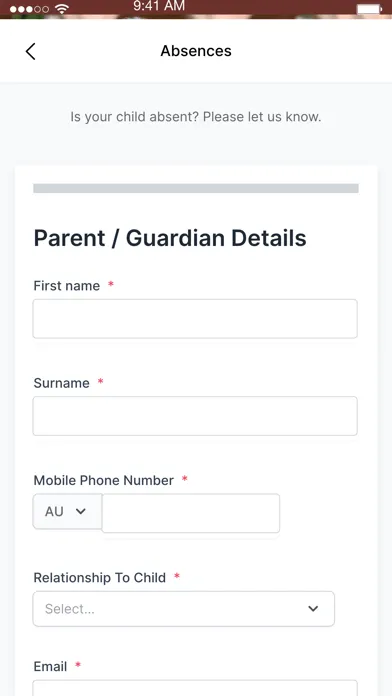Click the Surname label
Image resolution: width=392 pixels, height=696 pixels.
[61, 383]
